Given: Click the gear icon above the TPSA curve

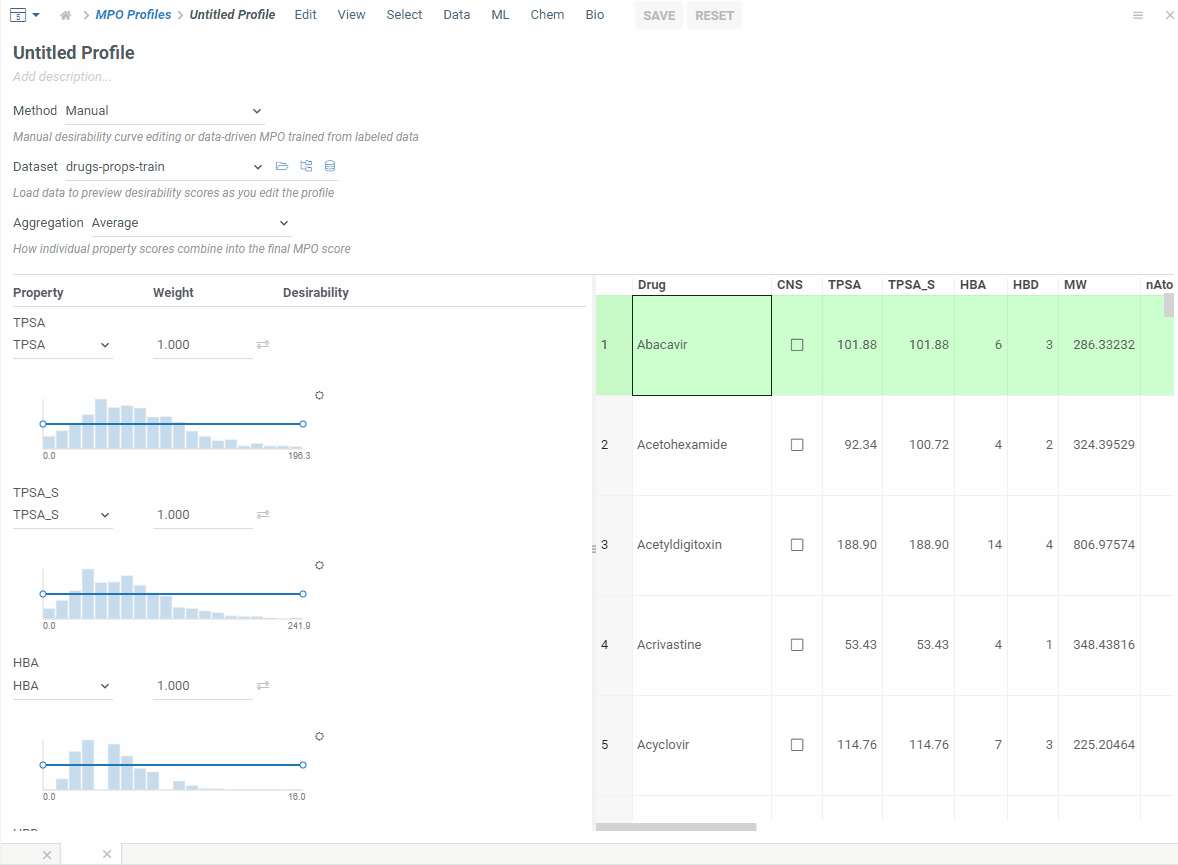Looking at the screenshot, I should [319, 395].
